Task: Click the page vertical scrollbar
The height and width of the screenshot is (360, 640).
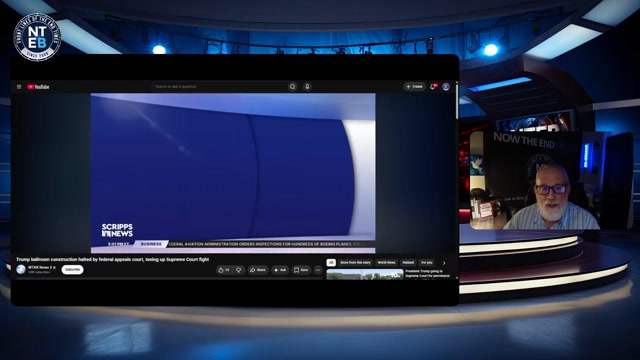Action: pos(457,100)
